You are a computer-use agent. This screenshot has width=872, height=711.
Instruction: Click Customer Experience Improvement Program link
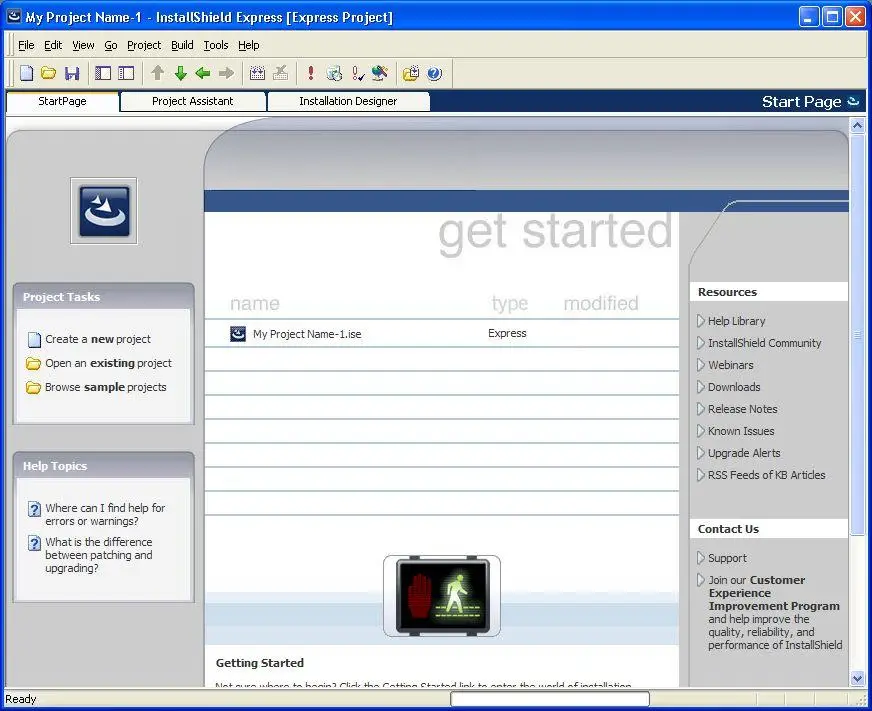[x=774, y=593]
